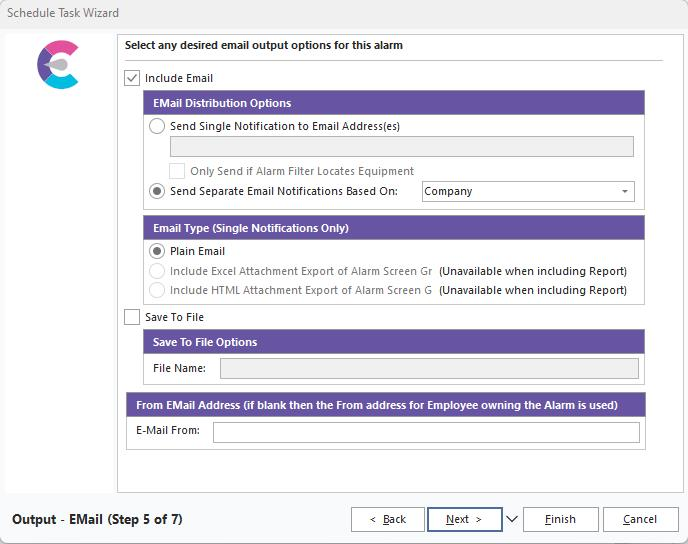Screen dimensions: 688x544
Task: Cancel the Schedule Task Wizard
Action: pos(640,519)
